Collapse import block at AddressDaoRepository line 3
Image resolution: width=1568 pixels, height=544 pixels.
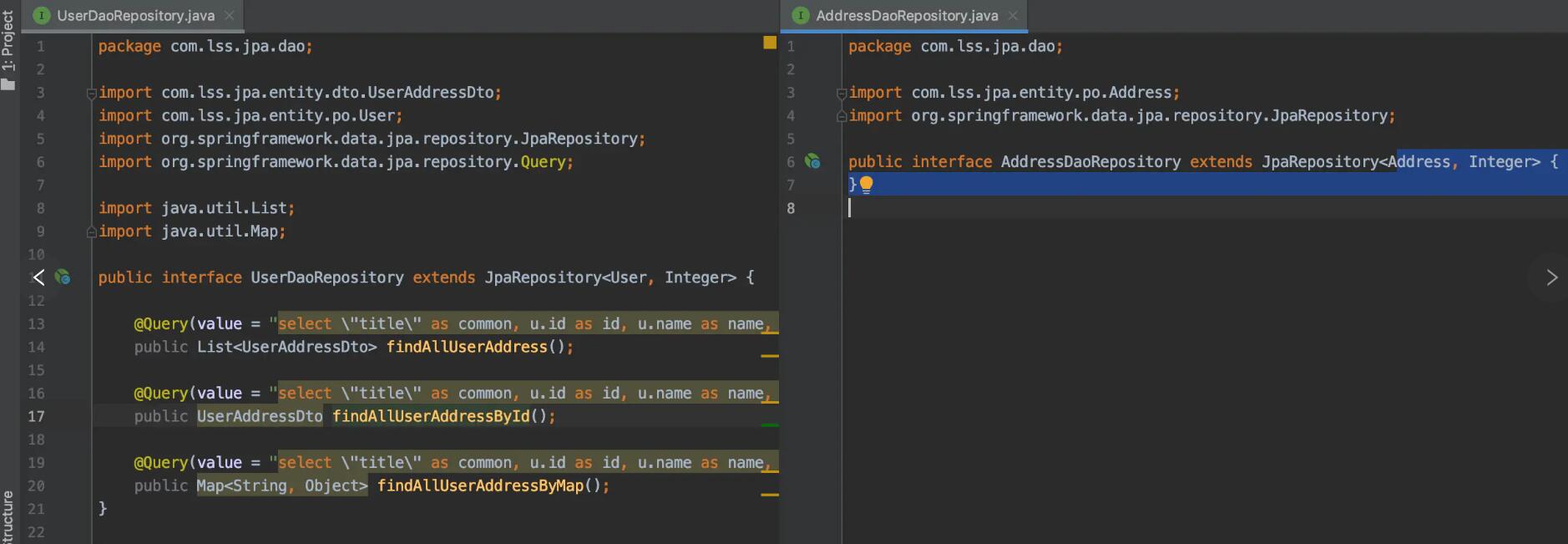point(842,94)
